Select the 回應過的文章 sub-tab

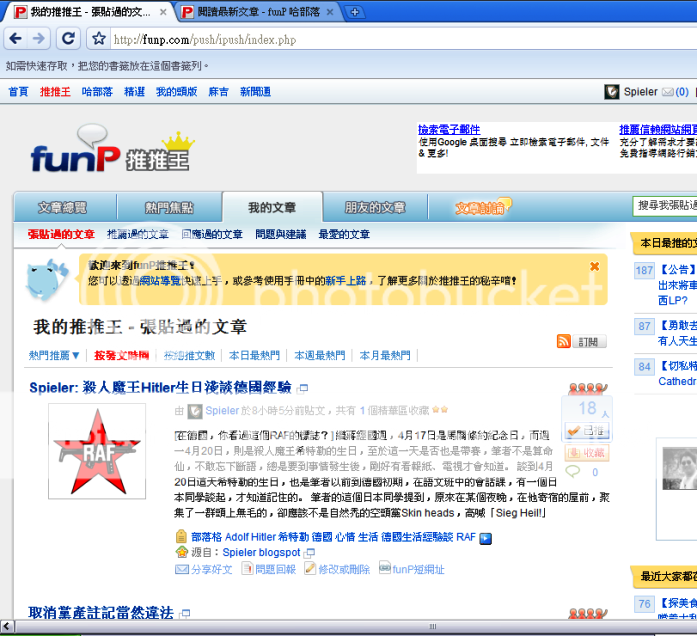click(212, 234)
